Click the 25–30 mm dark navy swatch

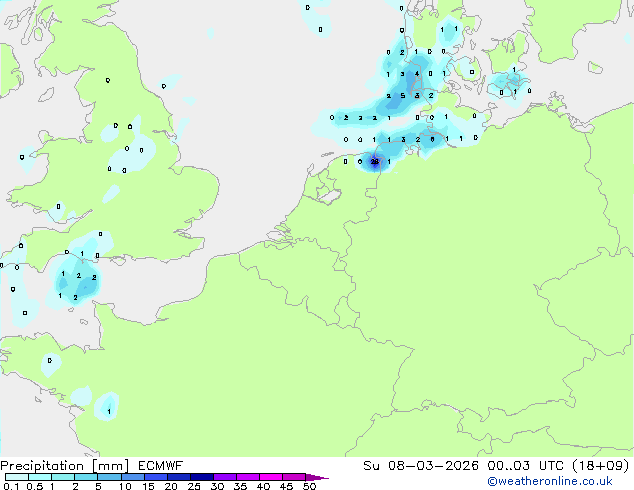point(202,477)
